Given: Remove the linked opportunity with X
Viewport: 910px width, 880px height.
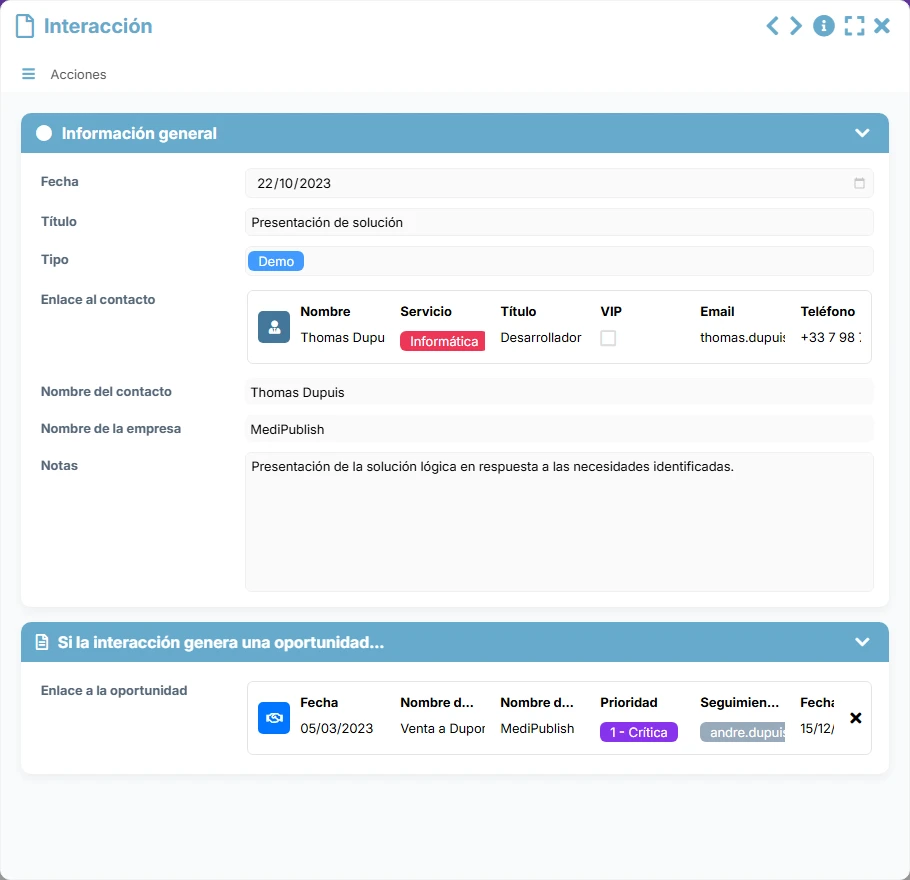Looking at the screenshot, I should (855, 718).
